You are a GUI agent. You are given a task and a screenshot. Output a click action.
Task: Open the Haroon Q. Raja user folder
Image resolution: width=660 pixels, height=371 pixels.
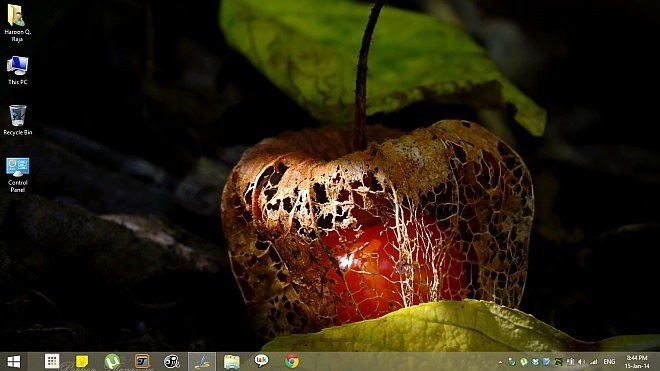(x=17, y=22)
